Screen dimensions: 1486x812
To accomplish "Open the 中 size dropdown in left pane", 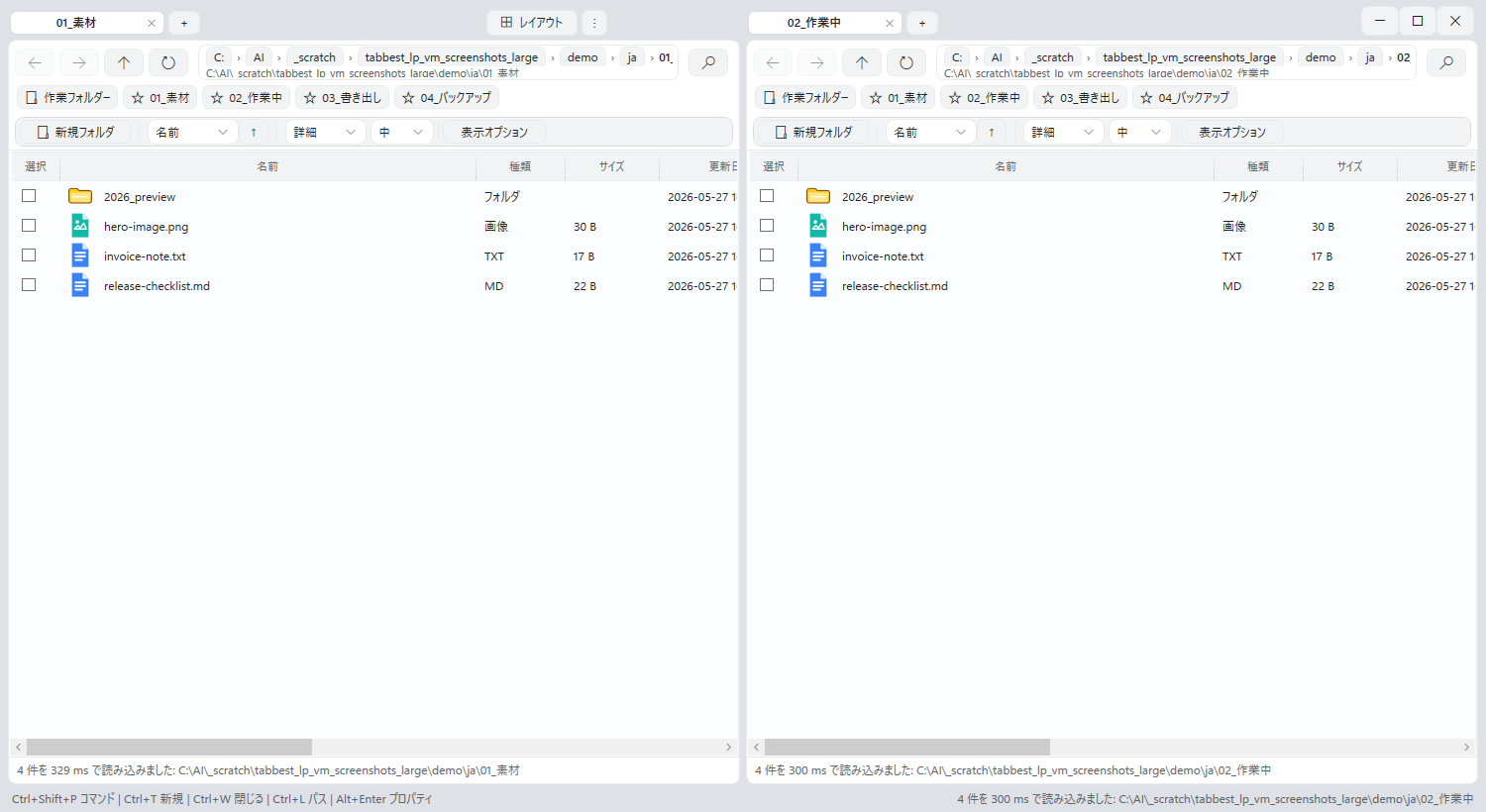I will (402, 132).
